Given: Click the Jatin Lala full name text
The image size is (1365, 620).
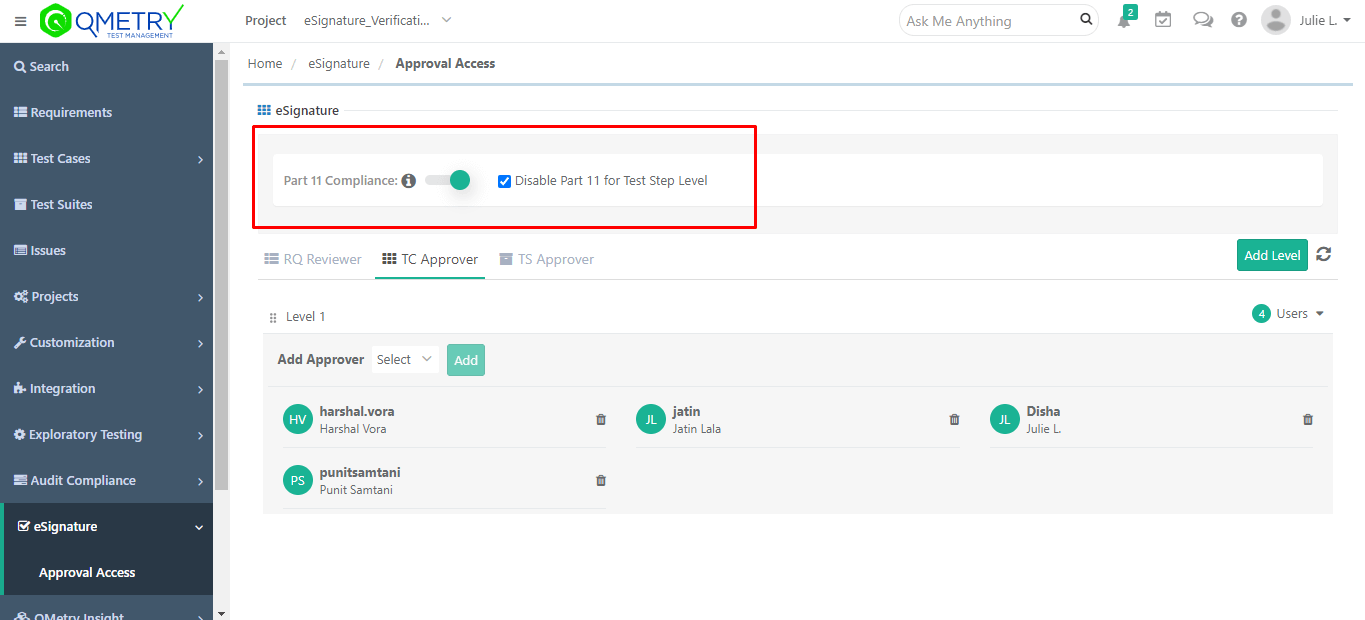Looking at the screenshot, I should (697, 429).
